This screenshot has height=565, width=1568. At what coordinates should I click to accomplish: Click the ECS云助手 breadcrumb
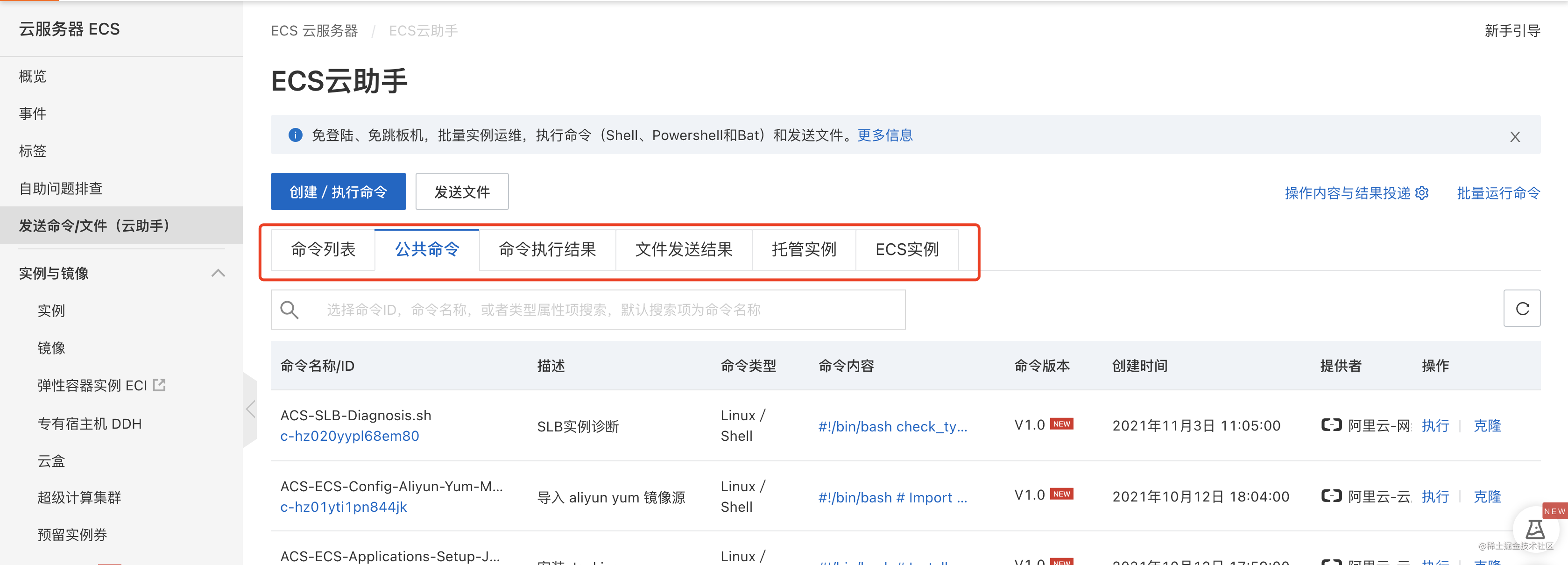coord(423,31)
